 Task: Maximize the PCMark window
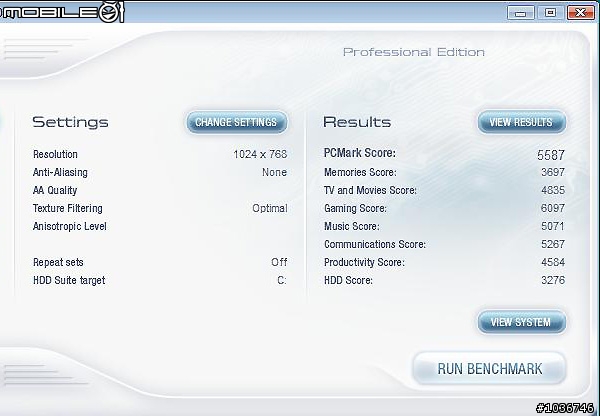click(551, 13)
